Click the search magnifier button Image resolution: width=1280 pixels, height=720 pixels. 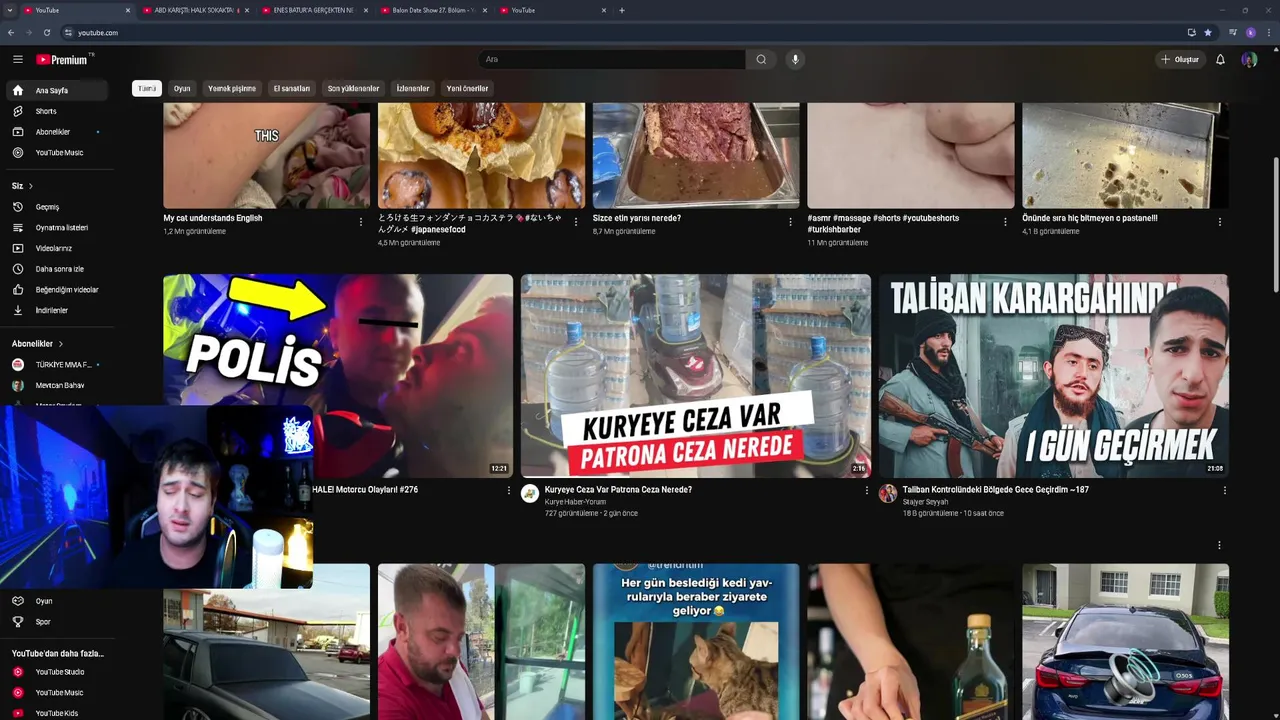pos(761,59)
